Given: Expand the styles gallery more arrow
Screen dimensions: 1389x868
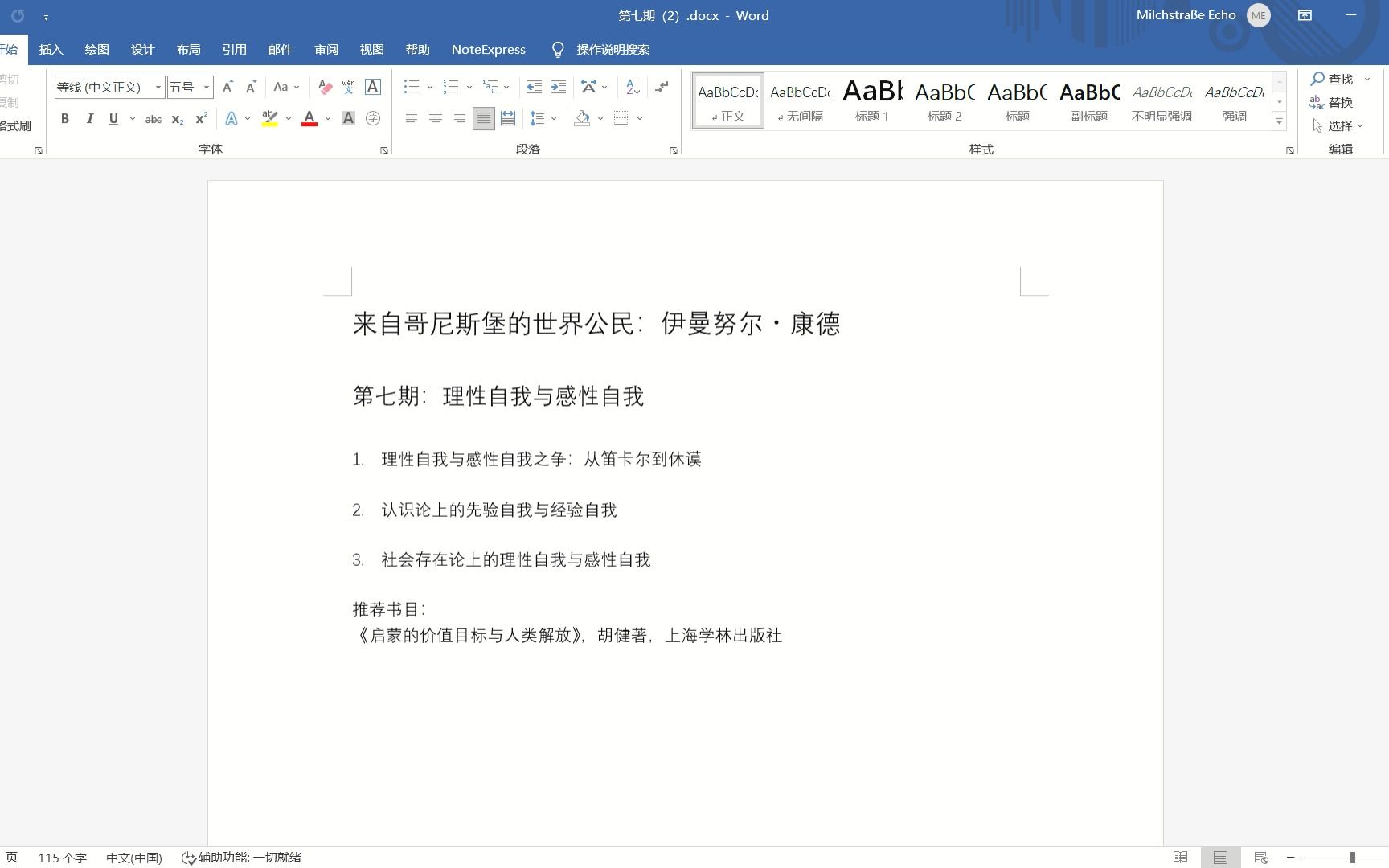Looking at the screenshot, I should coord(1279,121).
